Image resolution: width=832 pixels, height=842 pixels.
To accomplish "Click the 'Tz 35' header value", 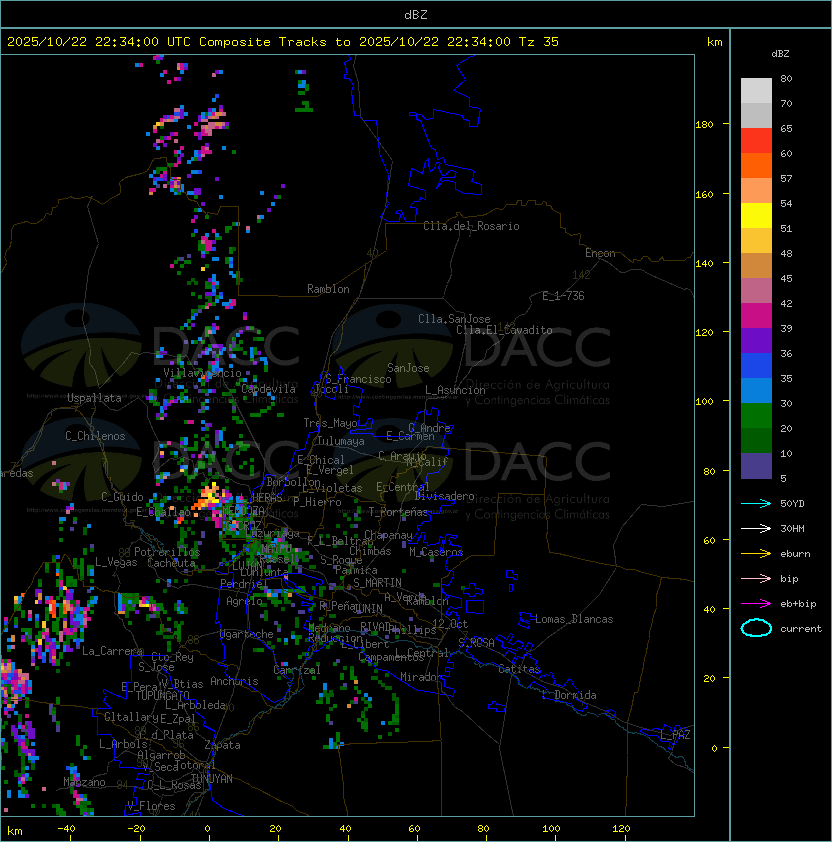I will pyautogui.click(x=539, y=42).
